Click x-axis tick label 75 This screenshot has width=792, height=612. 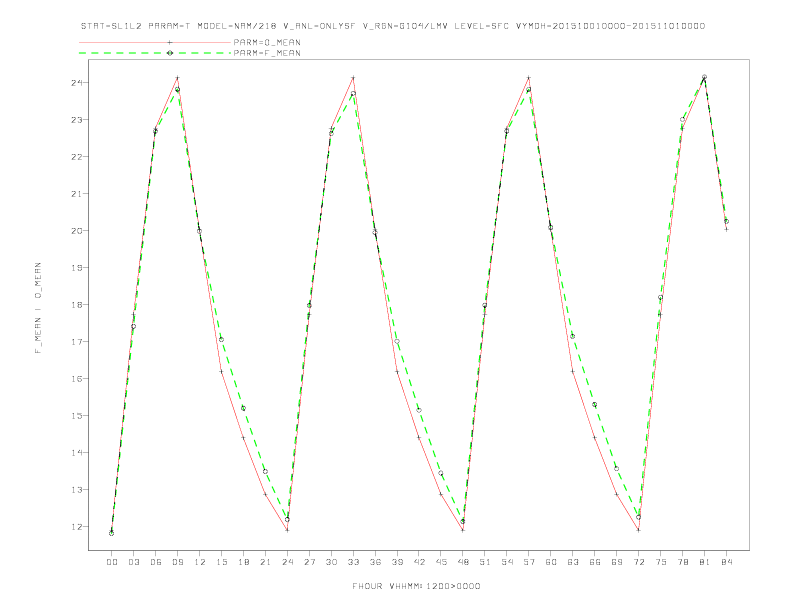pos(661,562)
